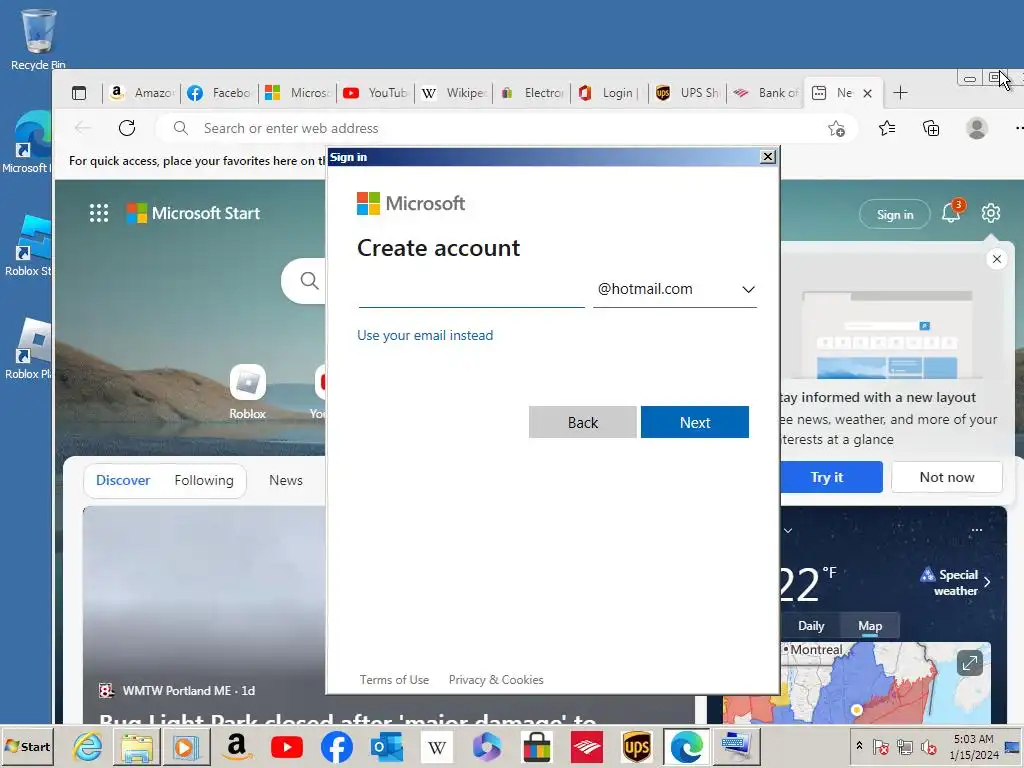The image size is (1024, 768).
Task: Open UPS taskbar icon
Action: [x=637, y=746]
